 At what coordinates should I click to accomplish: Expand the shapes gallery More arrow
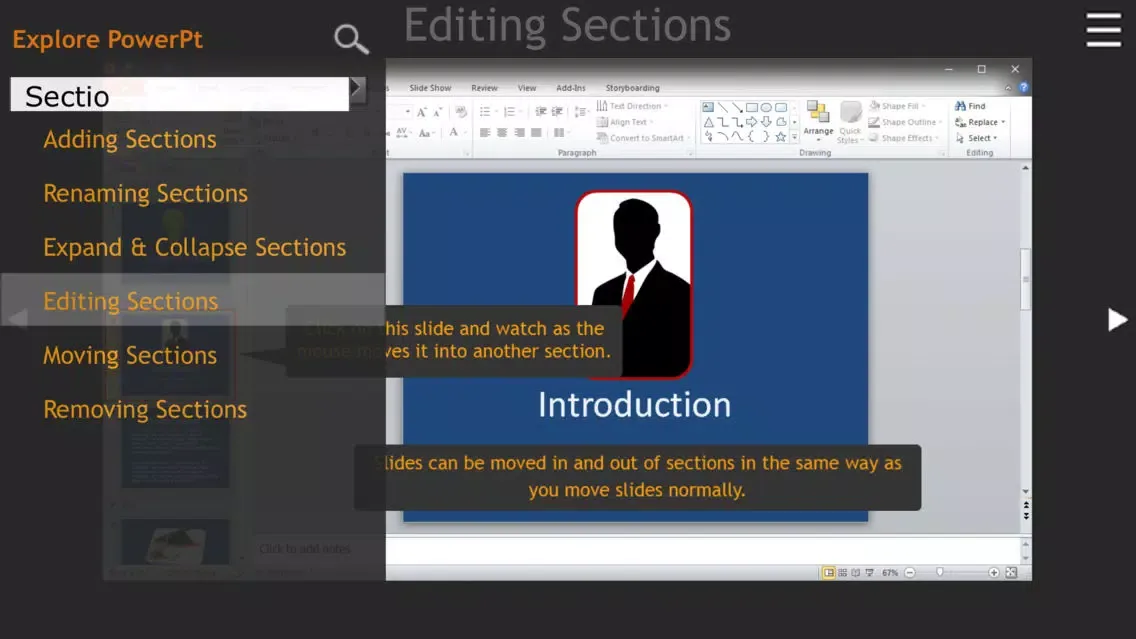[794, 137]
